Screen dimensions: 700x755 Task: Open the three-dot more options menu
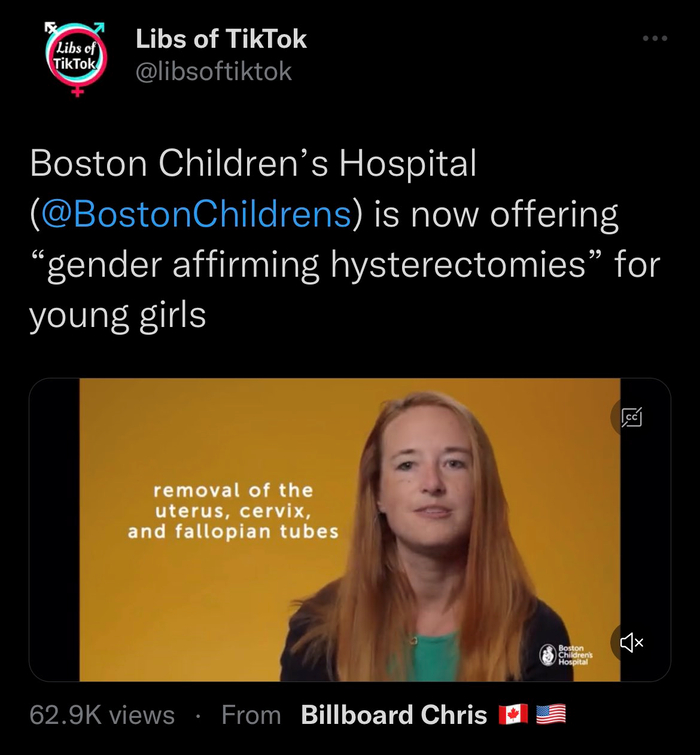tap(655, 38)
